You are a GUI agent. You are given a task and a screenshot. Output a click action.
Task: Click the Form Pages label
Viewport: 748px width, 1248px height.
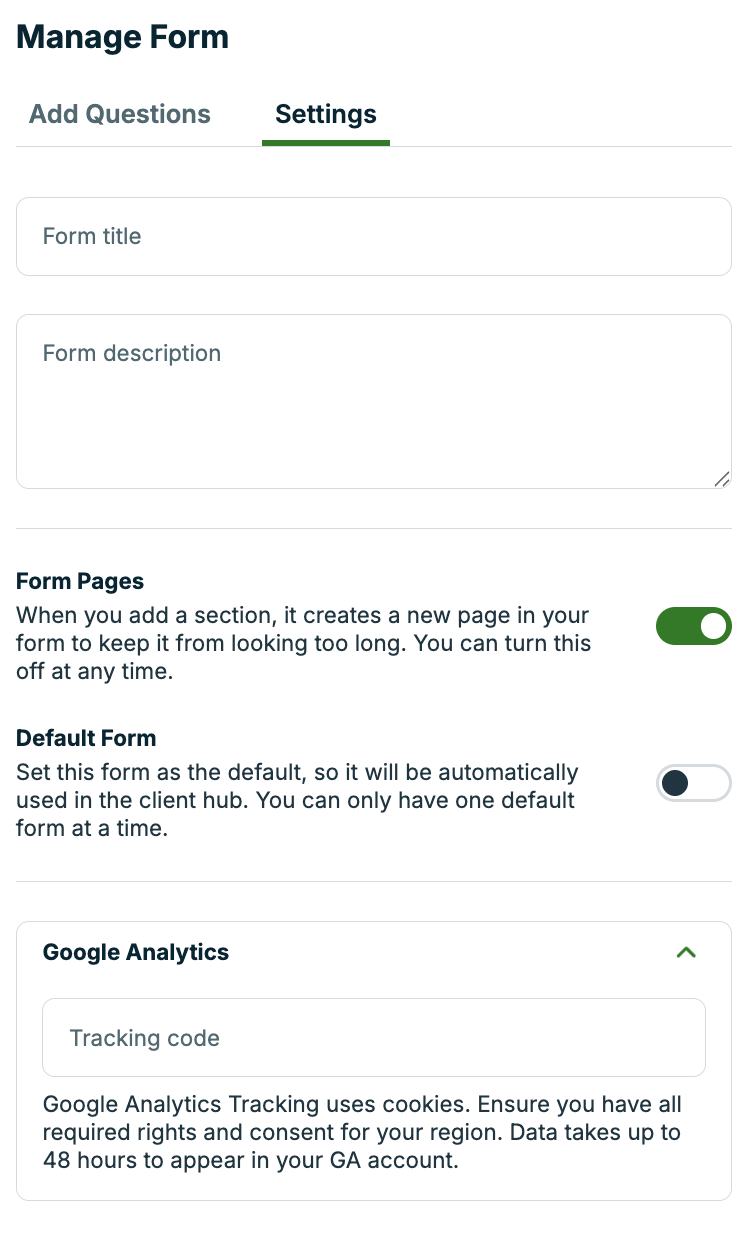pos(80,582)
